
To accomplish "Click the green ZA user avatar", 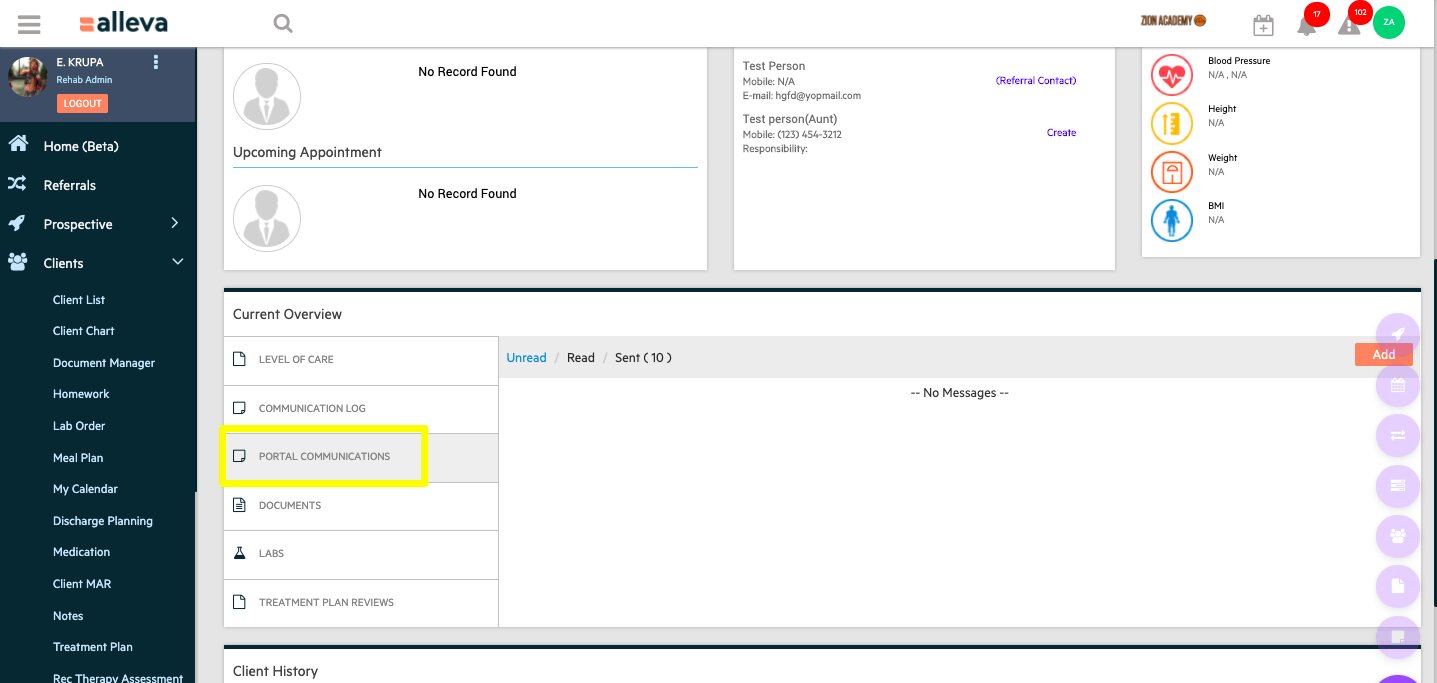I will coord(1388,22).
